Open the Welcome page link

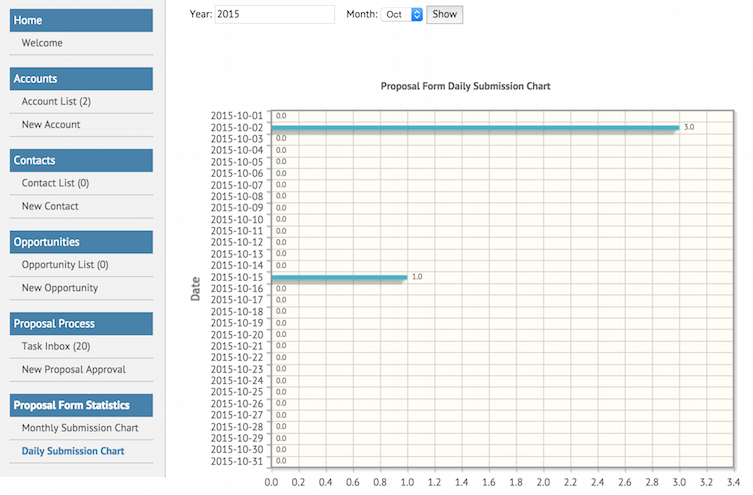pos(42,43)
